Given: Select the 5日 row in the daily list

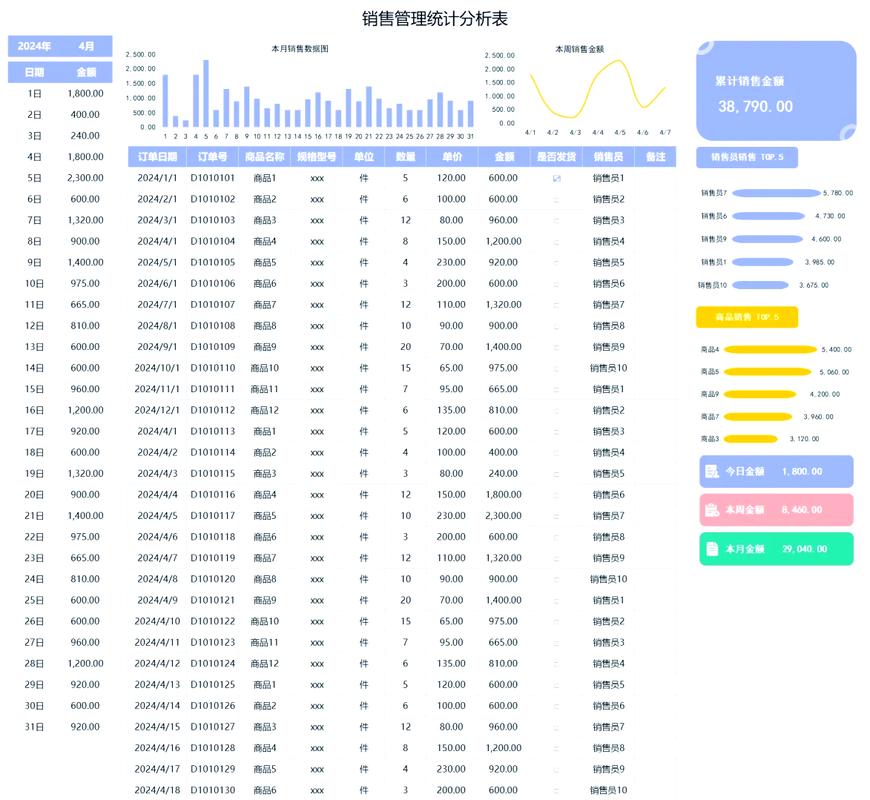Looking at the screenshot, I should (x=60, y=178).
